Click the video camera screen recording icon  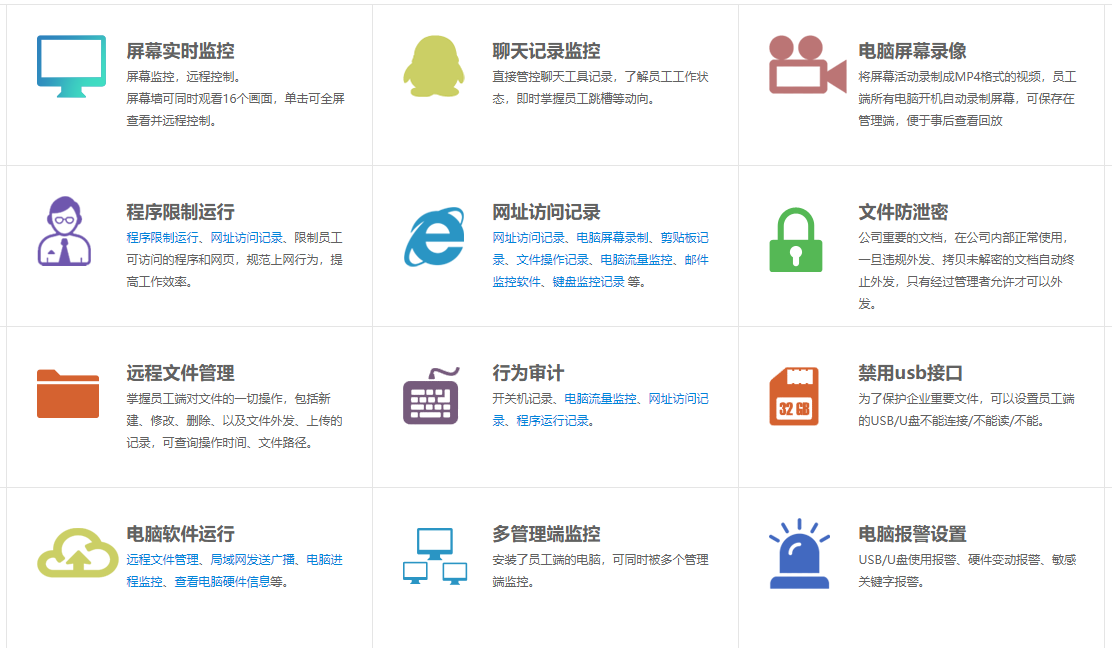click(x=806, y=66)
